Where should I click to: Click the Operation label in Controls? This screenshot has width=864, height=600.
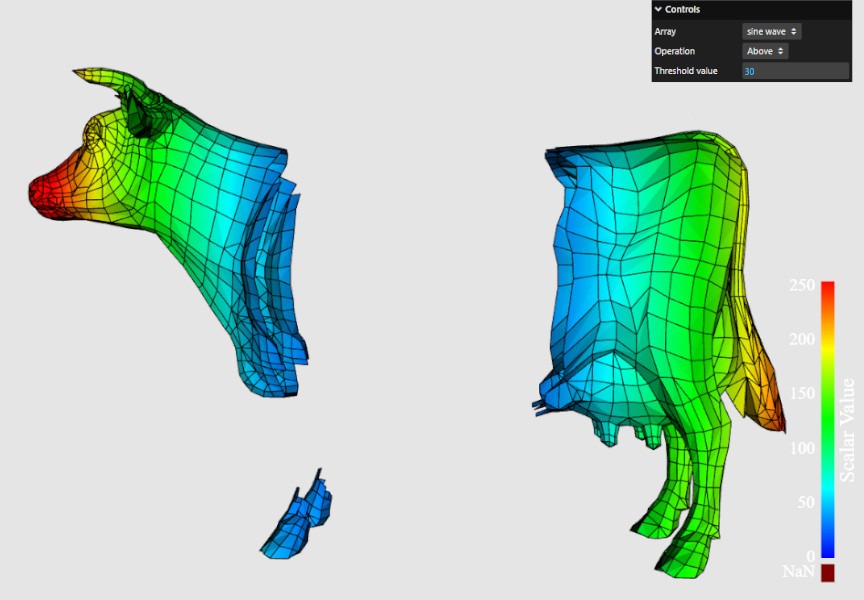tap(674, 51)
